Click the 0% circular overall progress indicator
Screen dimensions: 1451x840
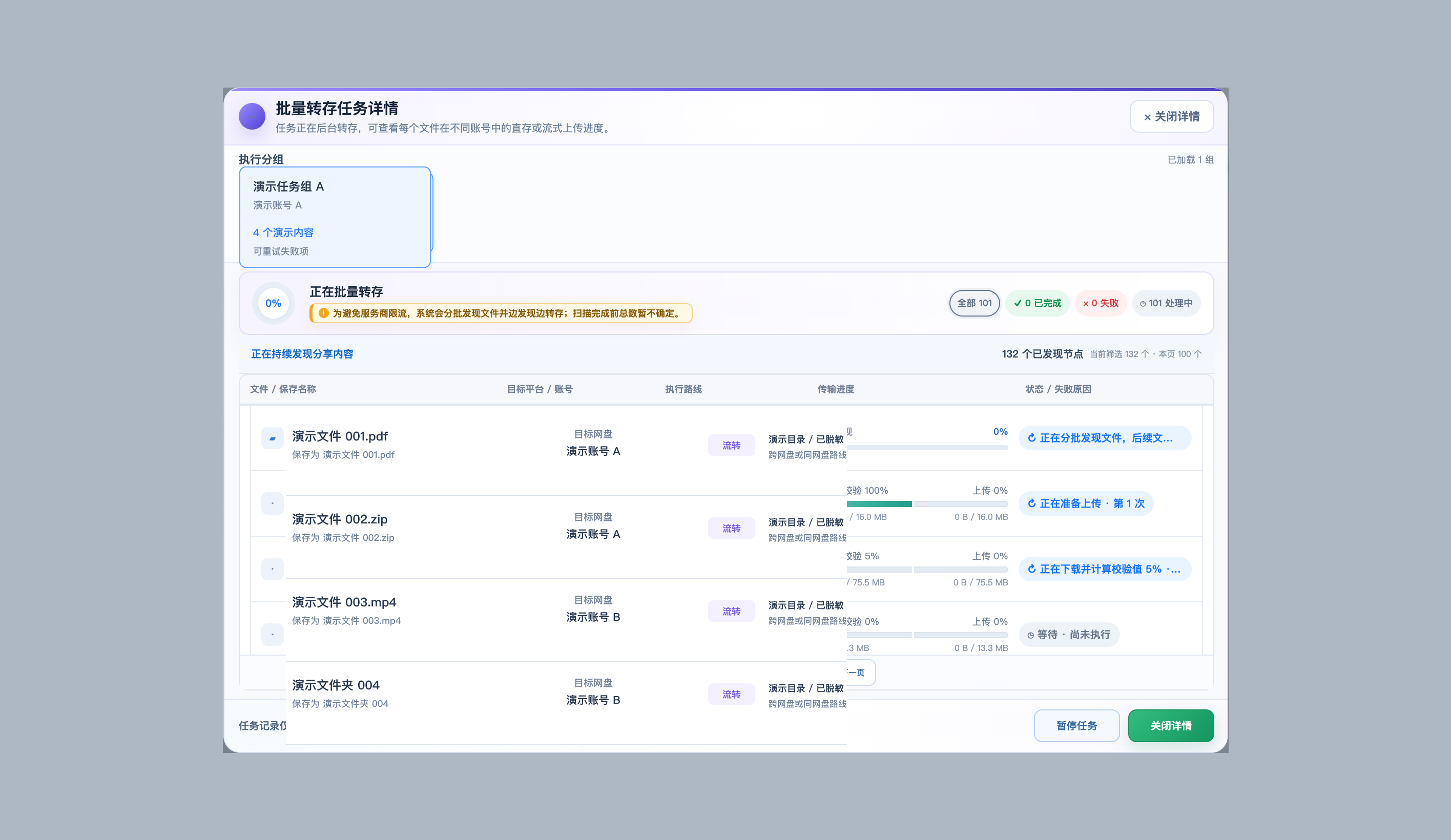point(274,303)
